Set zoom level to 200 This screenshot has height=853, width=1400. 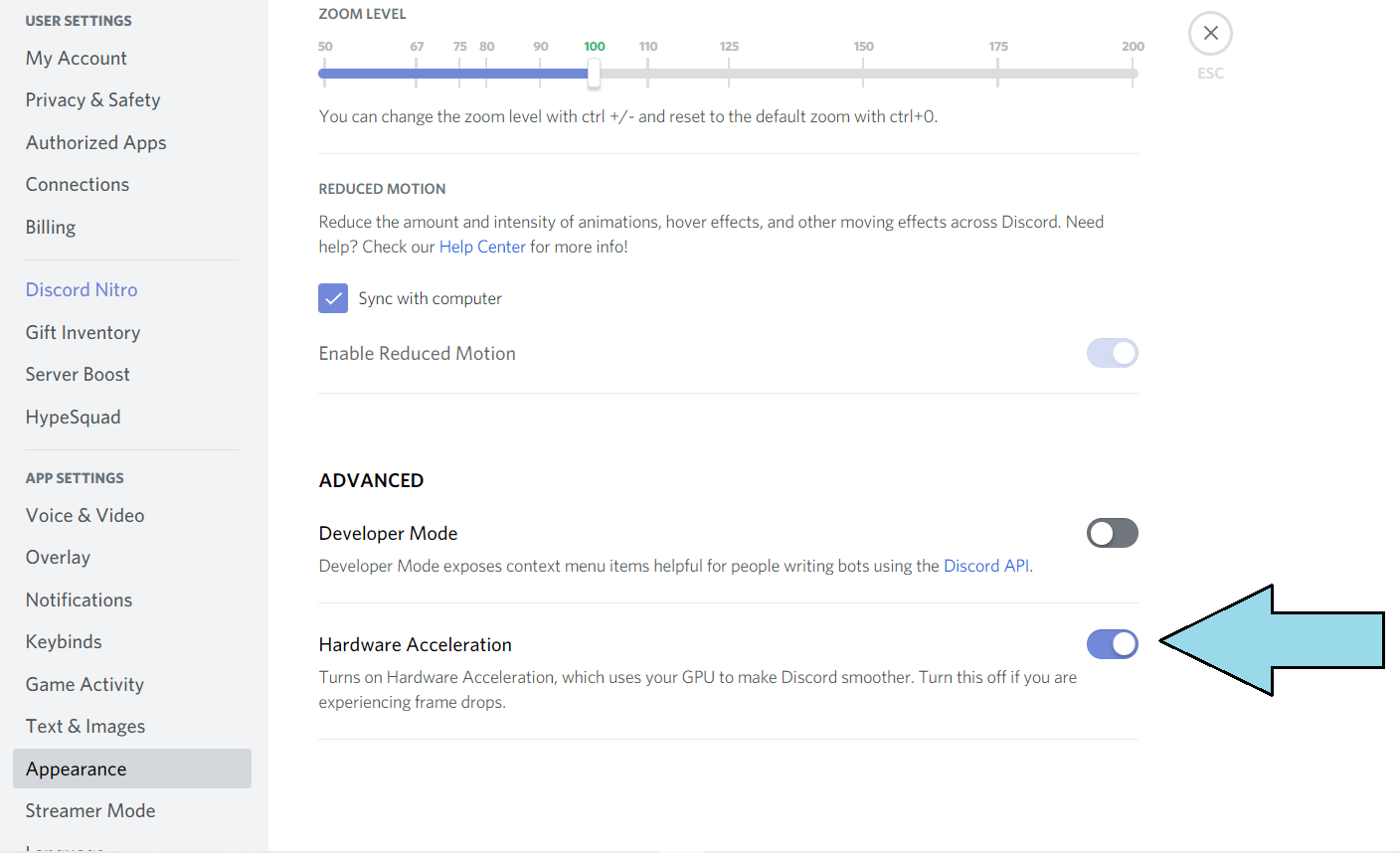(1133, 47)
